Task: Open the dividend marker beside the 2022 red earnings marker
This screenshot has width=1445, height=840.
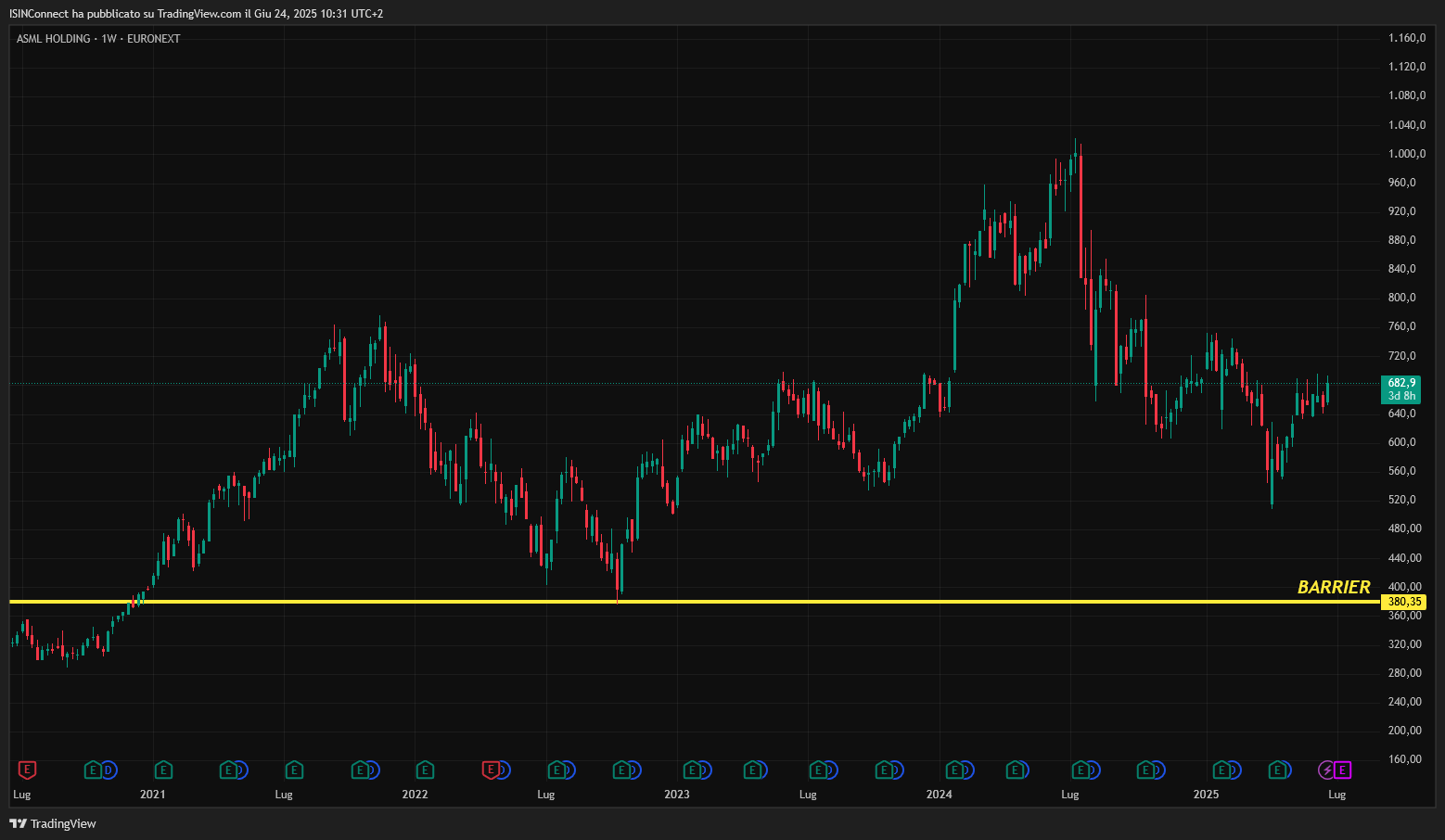Action: (504, 770)
